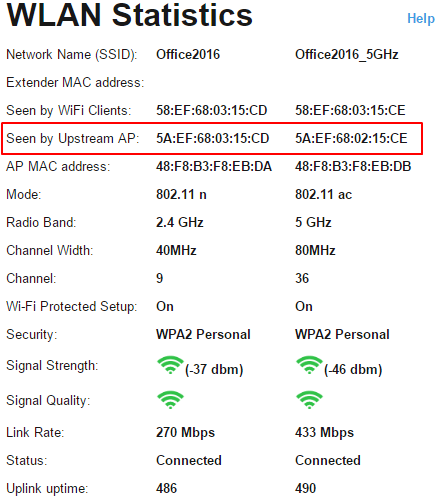This screenshot has height=500, width=446.
Task: Click AP MAC address 48:F8:B3:F8:EB:DB
Action: coord(353,166)
